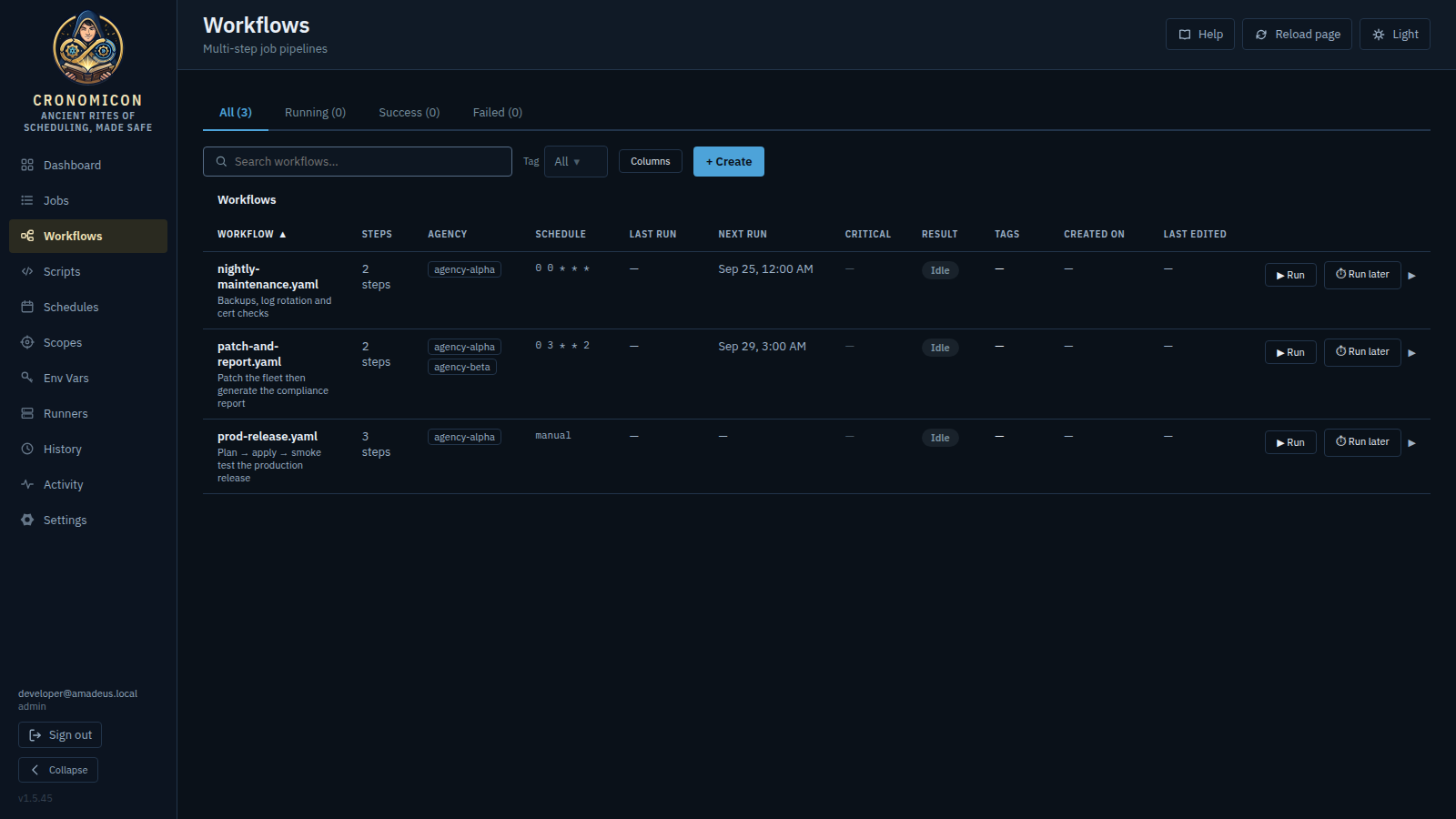Switch to the Running (0) tab
This screenshot has height=819, width=1456.
pyautogui.click(x=315, y=112)
